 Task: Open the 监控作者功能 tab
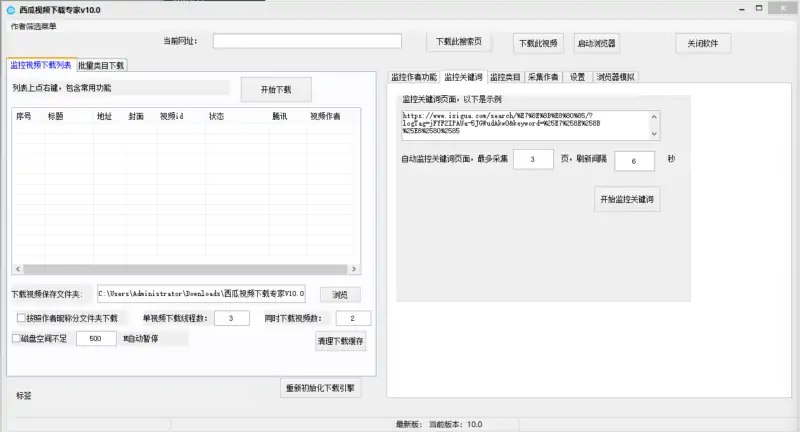[414, 77]
